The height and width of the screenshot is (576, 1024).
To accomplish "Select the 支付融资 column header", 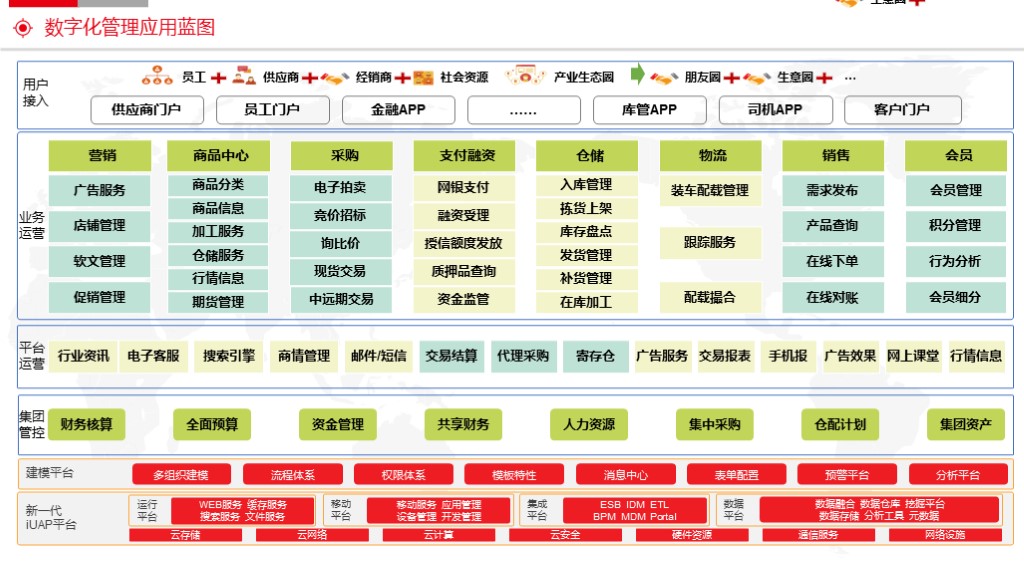I will pyautogui.click(x=464, y=155).
